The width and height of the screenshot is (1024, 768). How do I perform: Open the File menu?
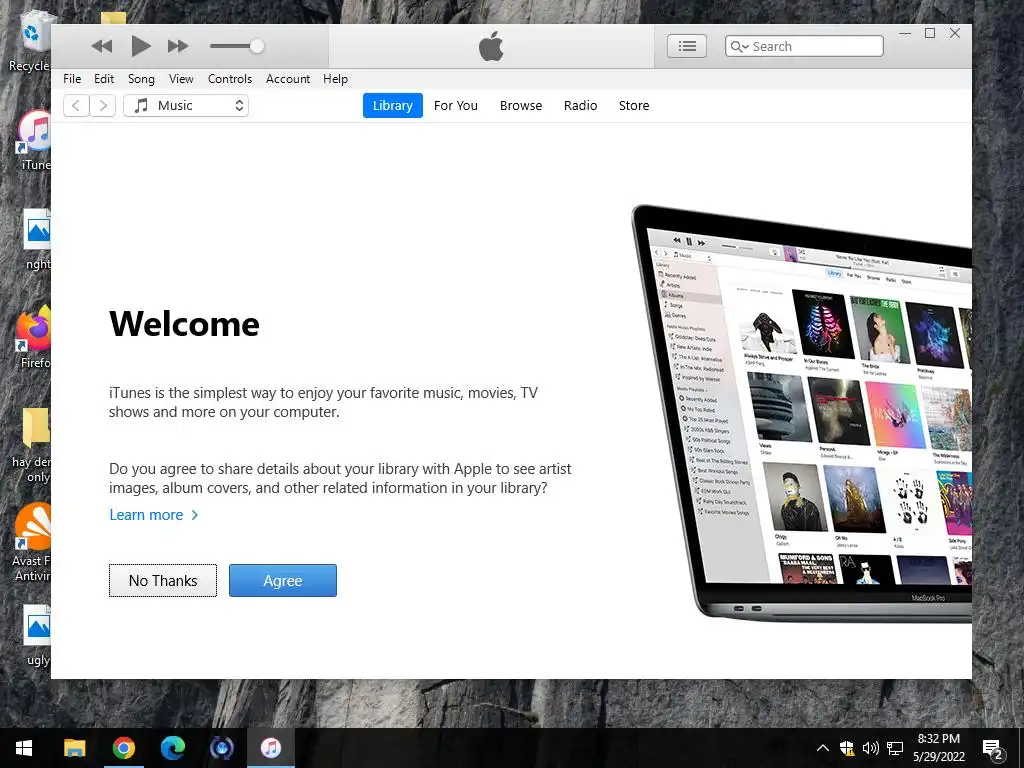[x=72, y=79]
